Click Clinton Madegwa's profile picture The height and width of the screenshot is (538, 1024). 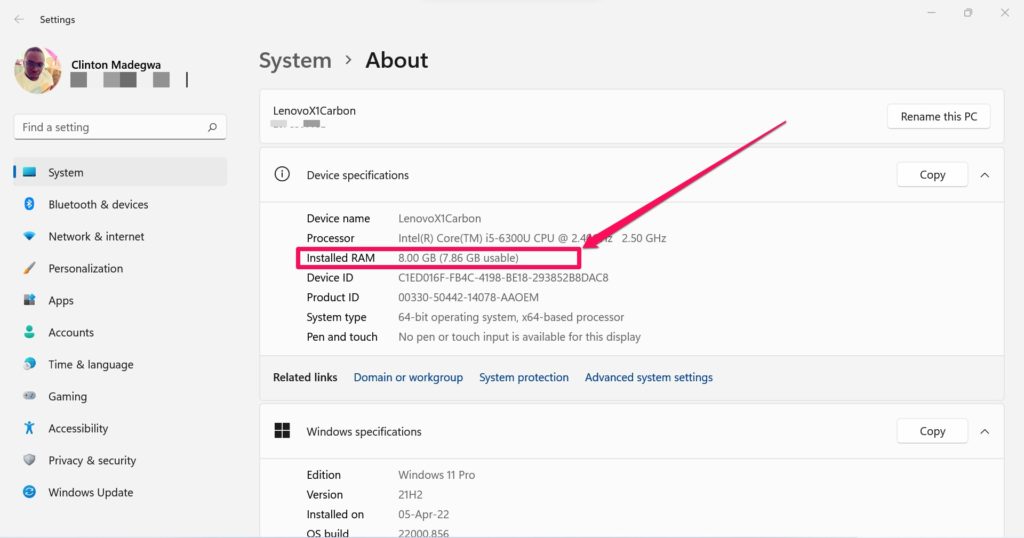click(38, 71)
